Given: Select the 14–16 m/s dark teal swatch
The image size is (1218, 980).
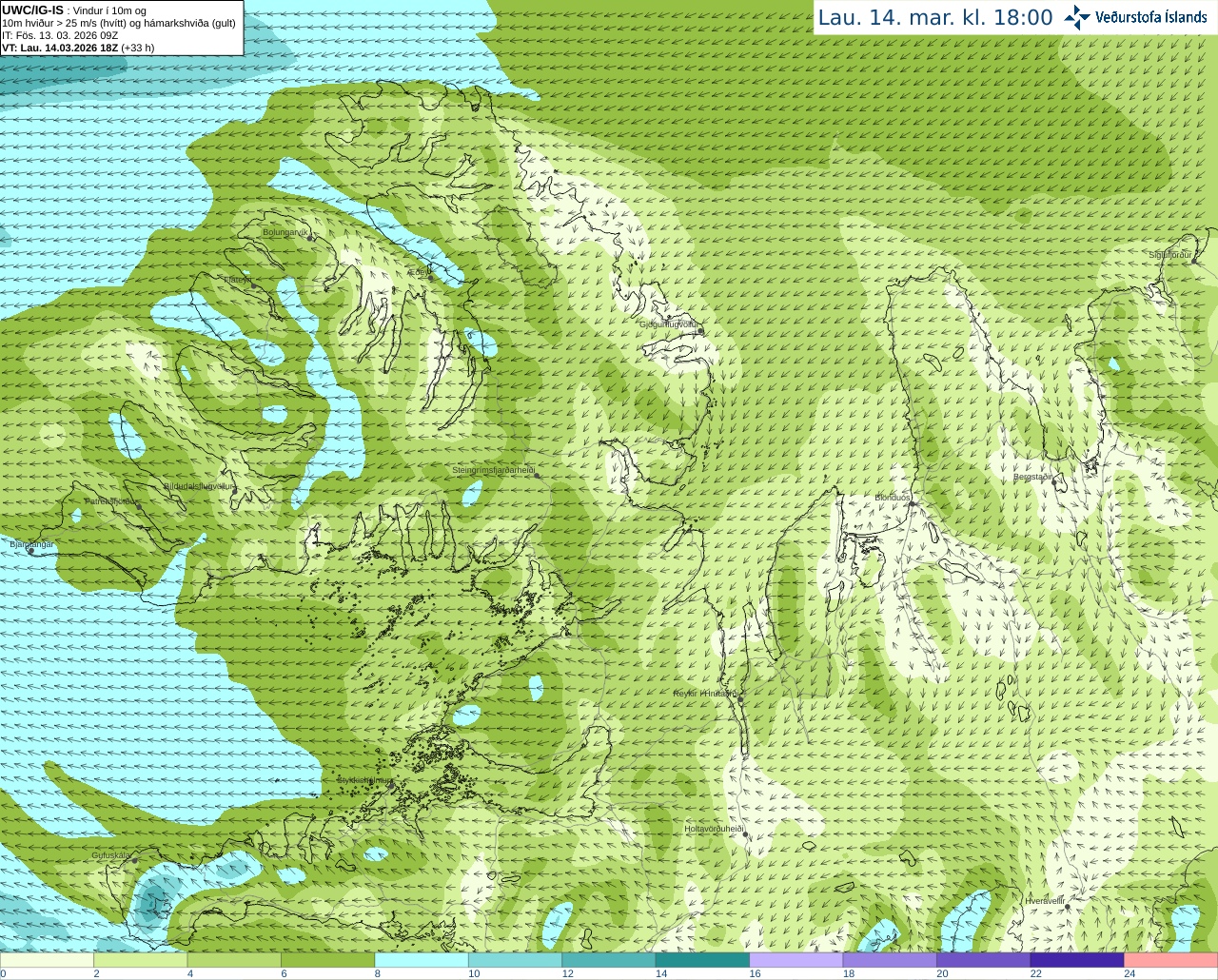Looking at the screenshot, I should point(702,960).
